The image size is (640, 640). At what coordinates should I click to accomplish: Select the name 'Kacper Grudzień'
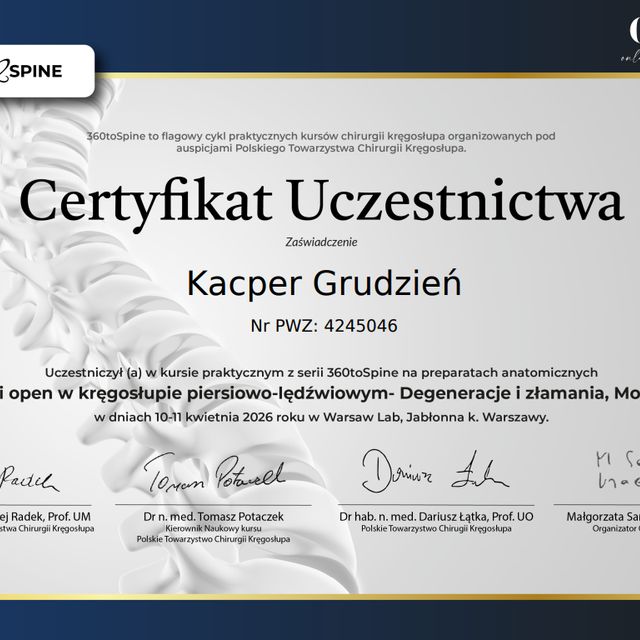[324, 284]
